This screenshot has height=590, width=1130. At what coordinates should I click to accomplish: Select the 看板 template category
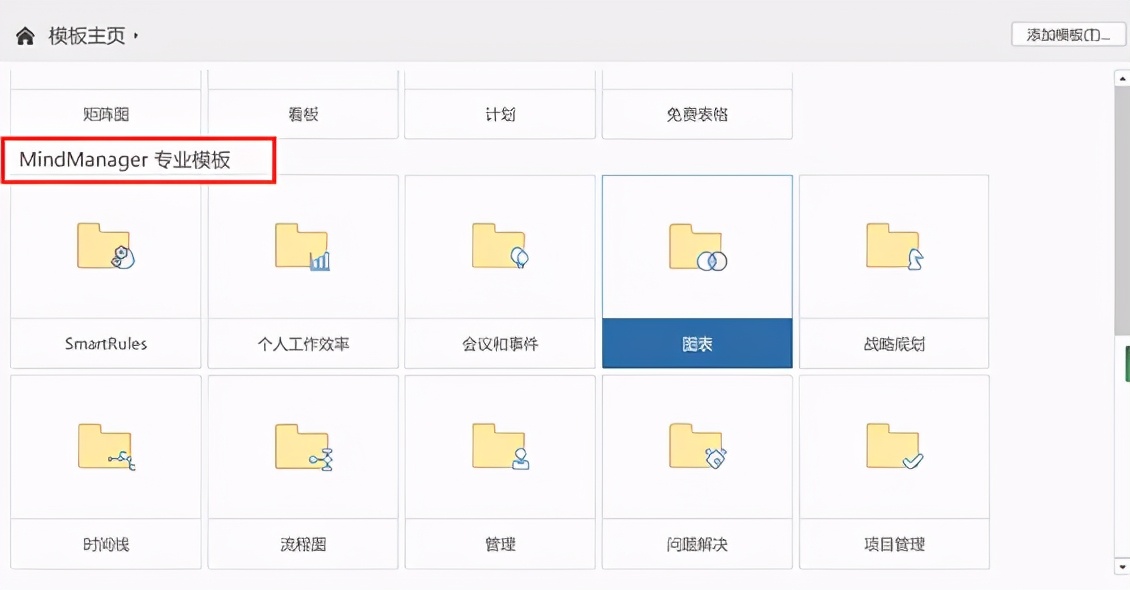[302, 113]
